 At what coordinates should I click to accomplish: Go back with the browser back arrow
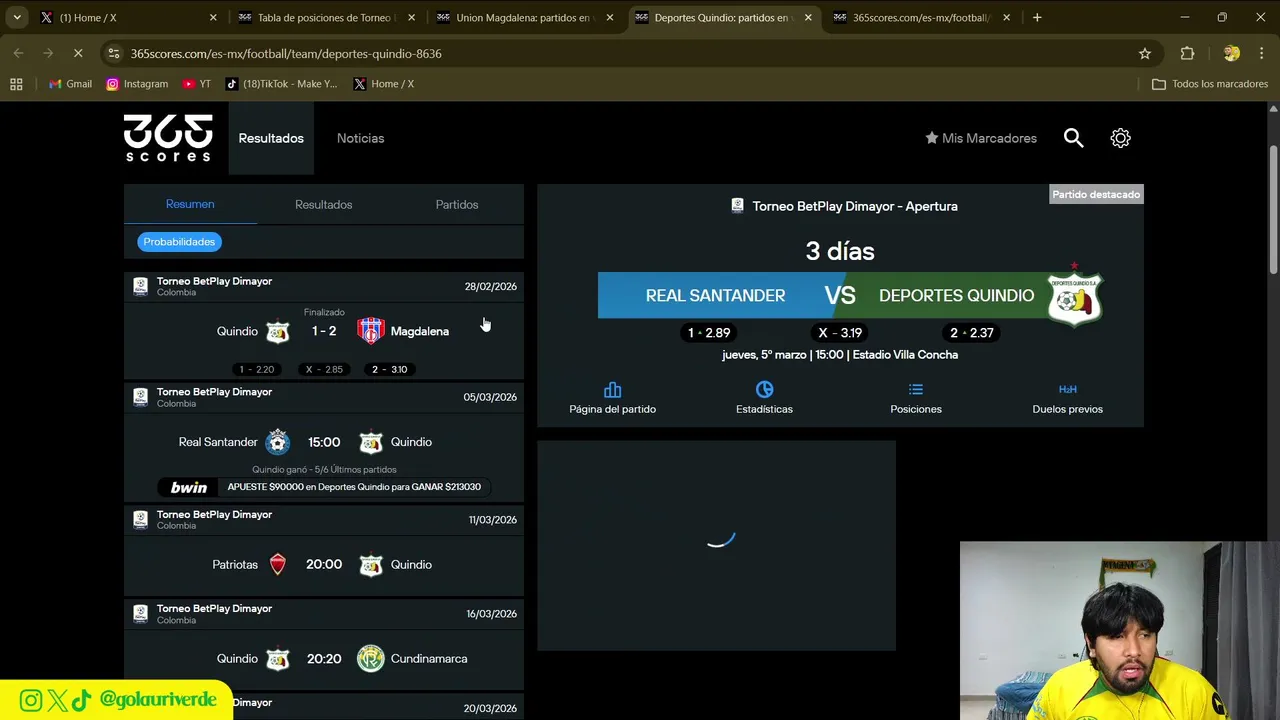coord(19,53)
